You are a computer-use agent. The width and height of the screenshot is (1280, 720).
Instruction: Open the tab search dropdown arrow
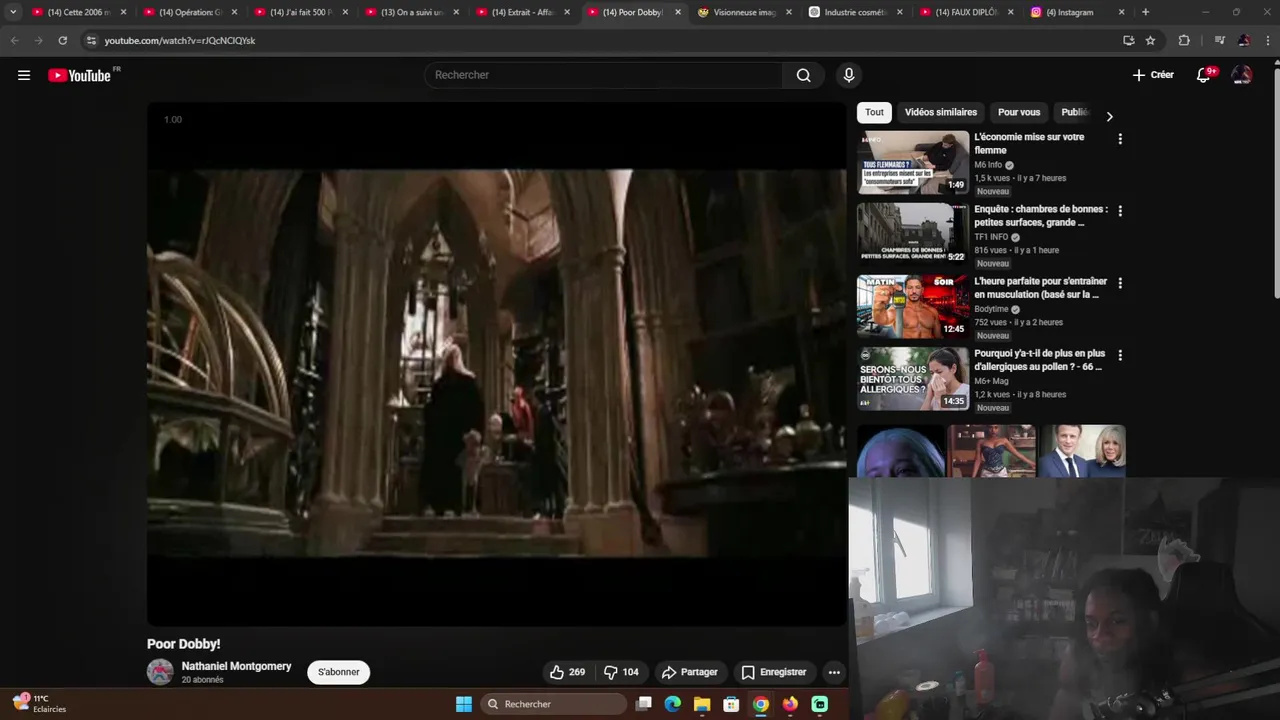pos(12,12)
